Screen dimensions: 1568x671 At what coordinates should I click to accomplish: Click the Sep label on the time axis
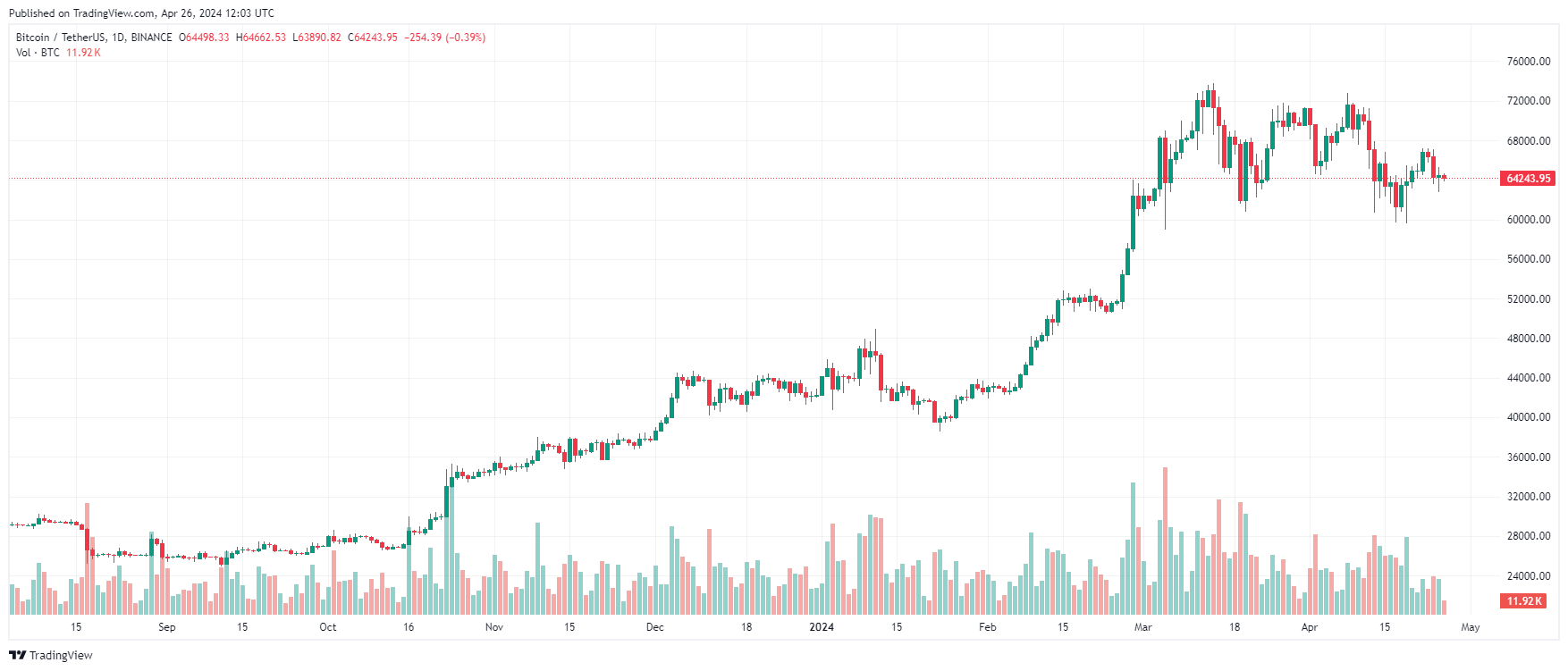coord(167,627)
